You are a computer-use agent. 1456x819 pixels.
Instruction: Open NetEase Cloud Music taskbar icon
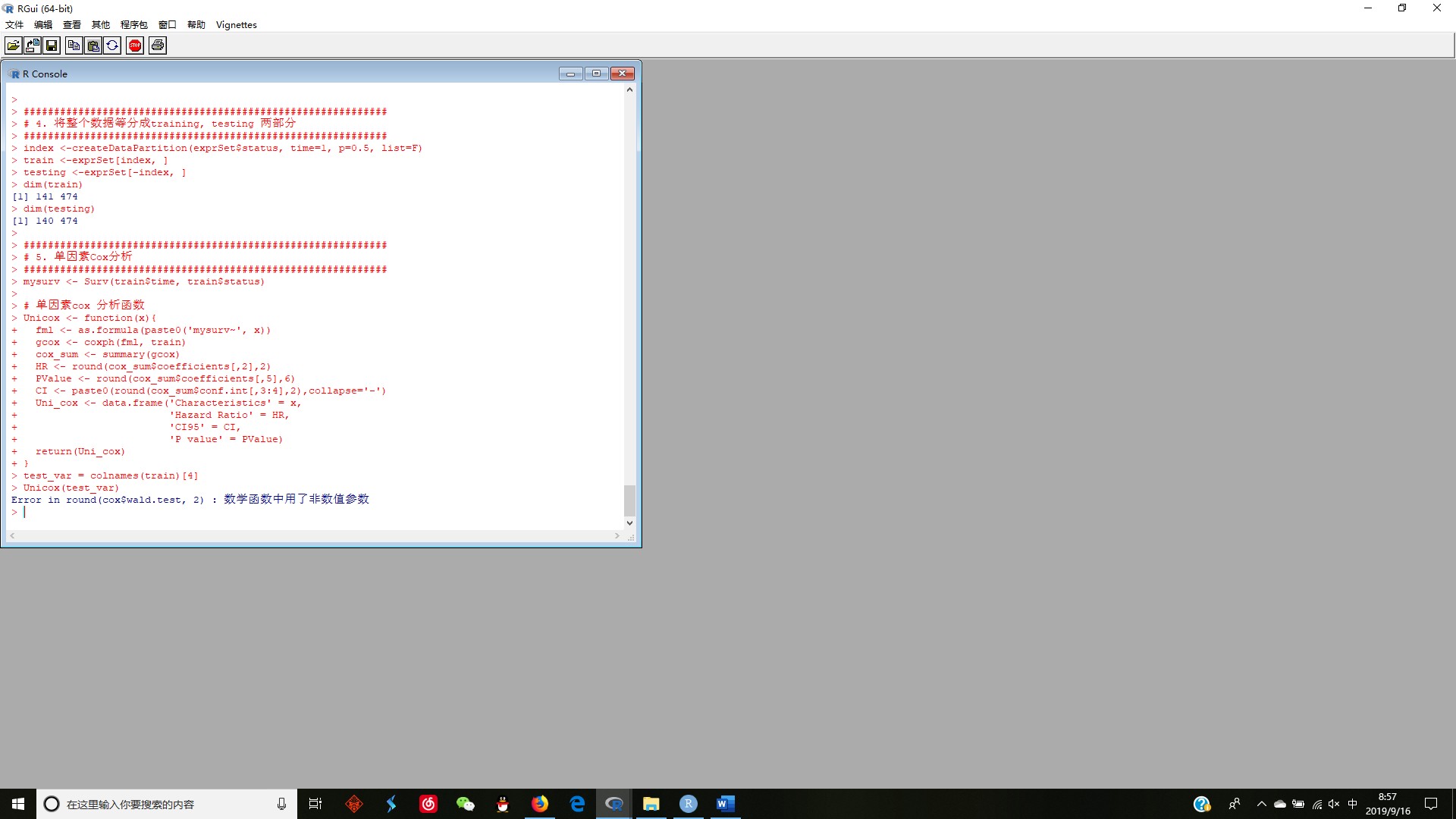click(x=428, y=804)
